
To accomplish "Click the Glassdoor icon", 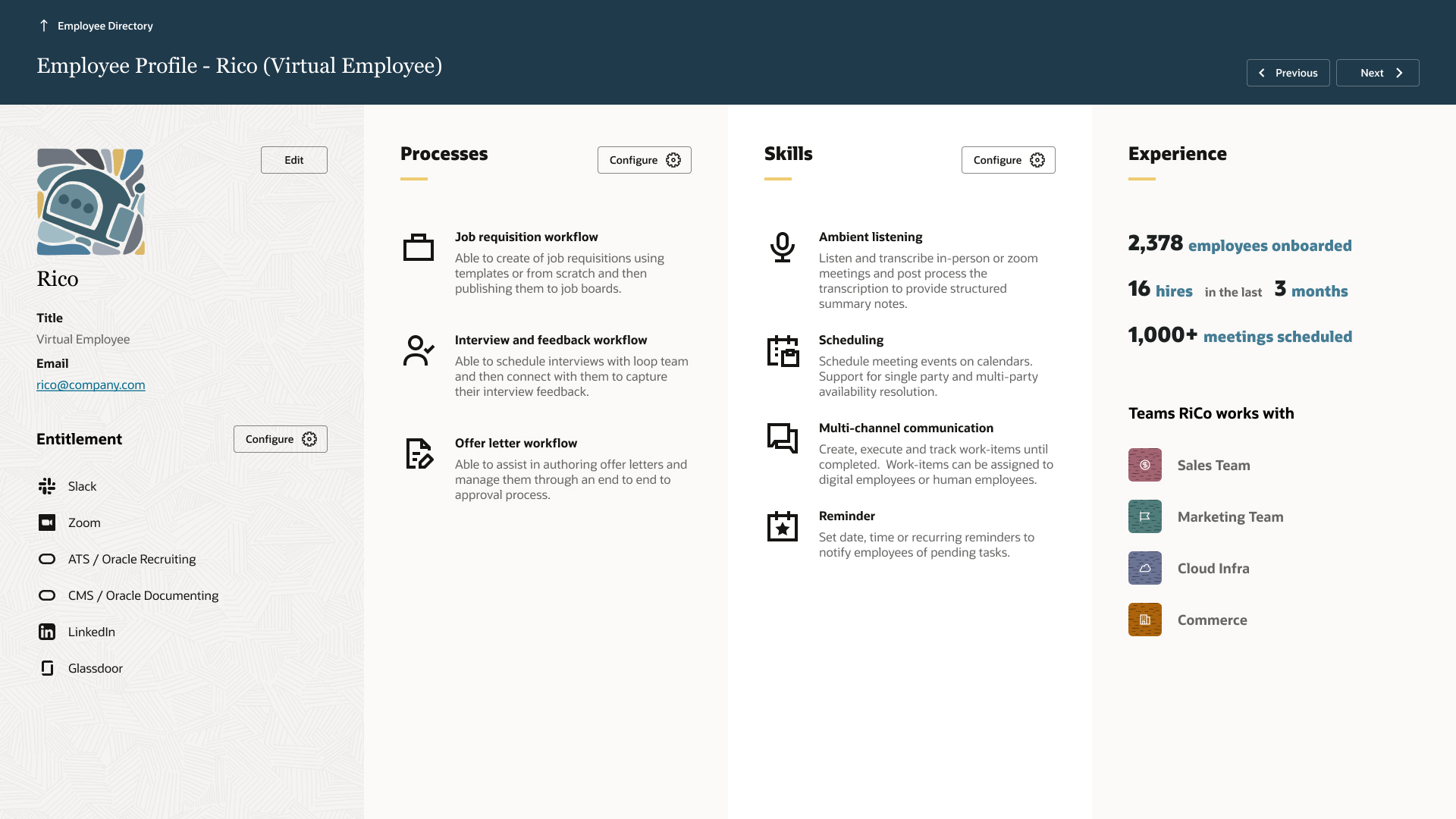I will tap(47, 668).
